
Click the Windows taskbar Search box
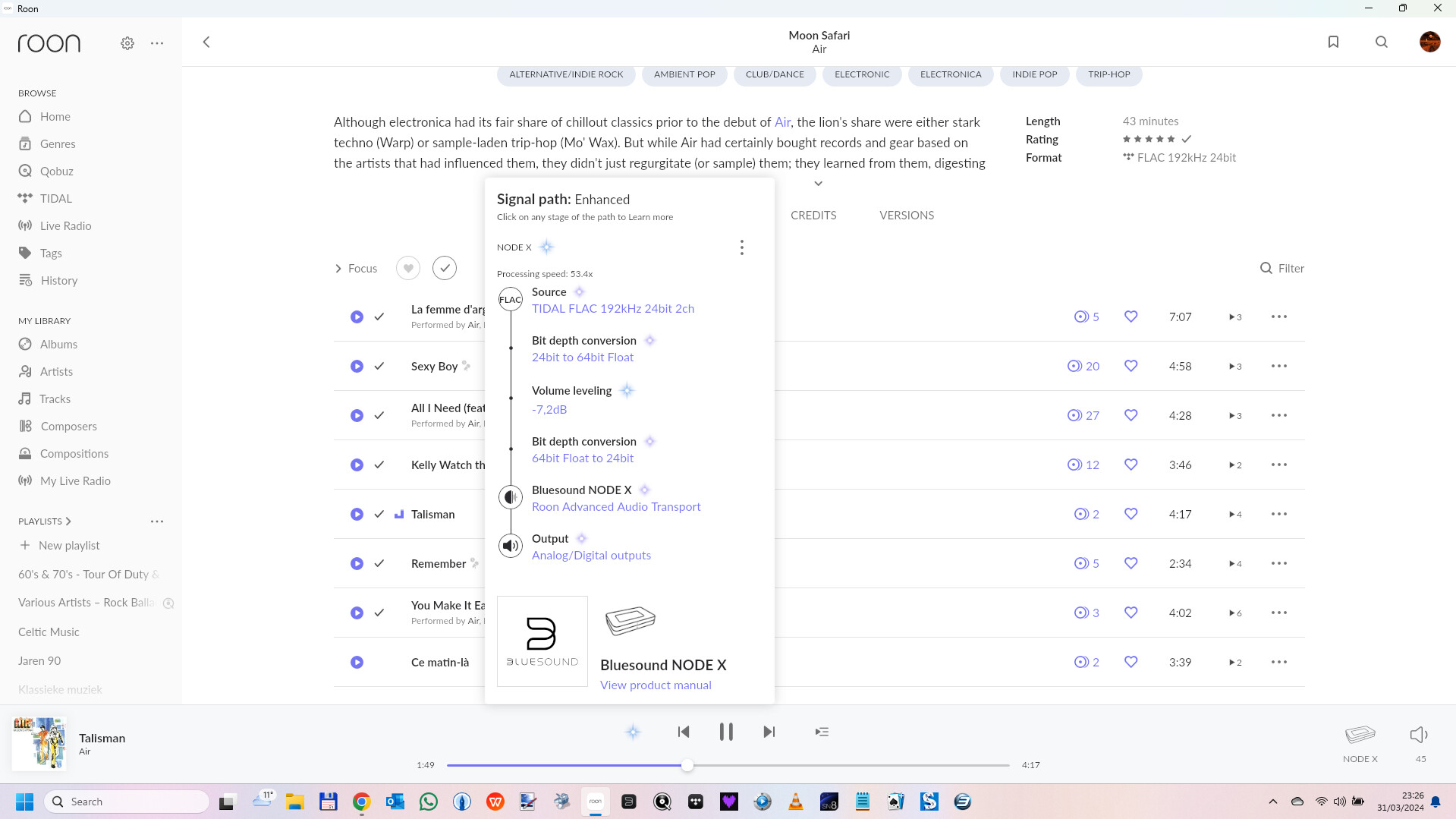tap(127, 802)
